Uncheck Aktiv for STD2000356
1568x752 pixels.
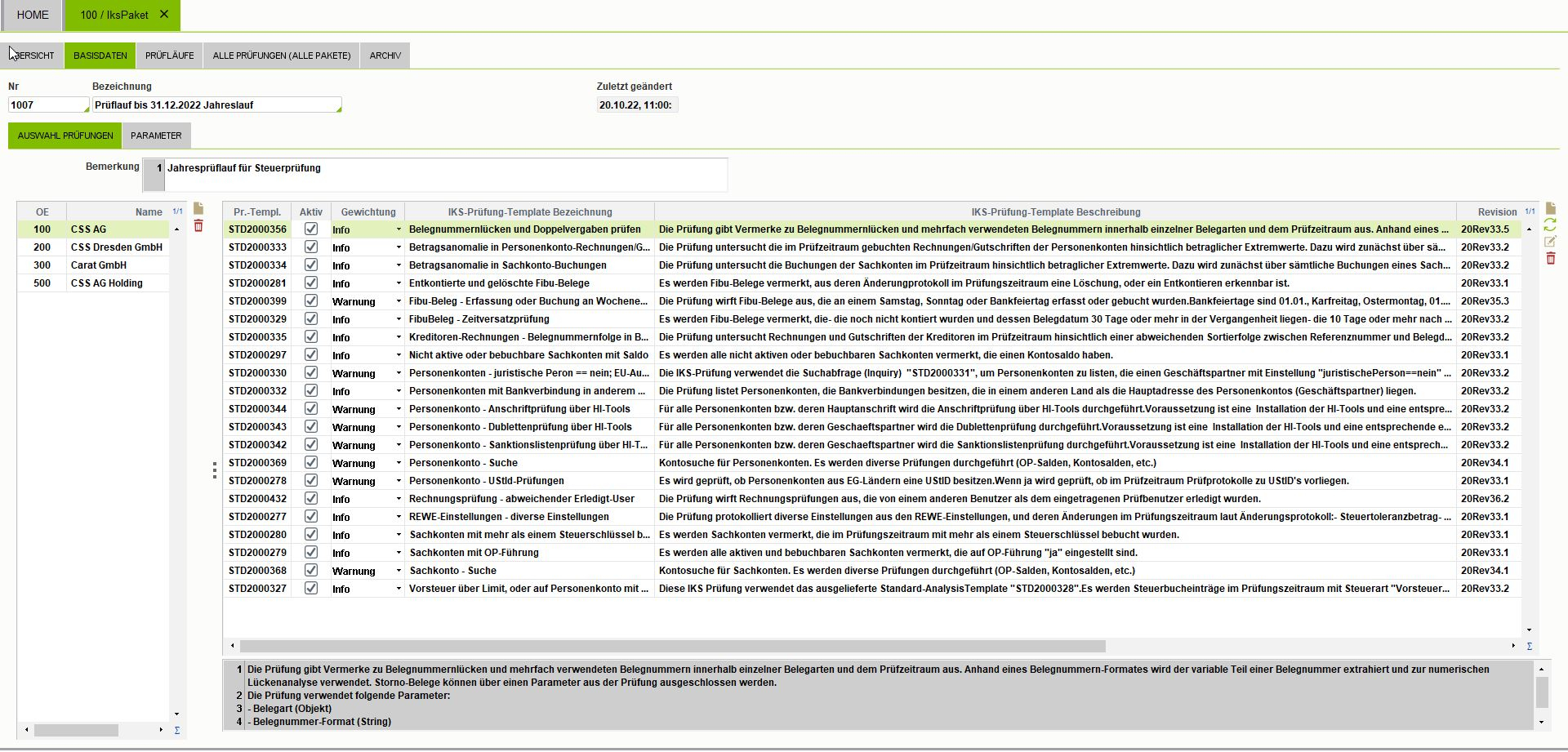[311, 229]
